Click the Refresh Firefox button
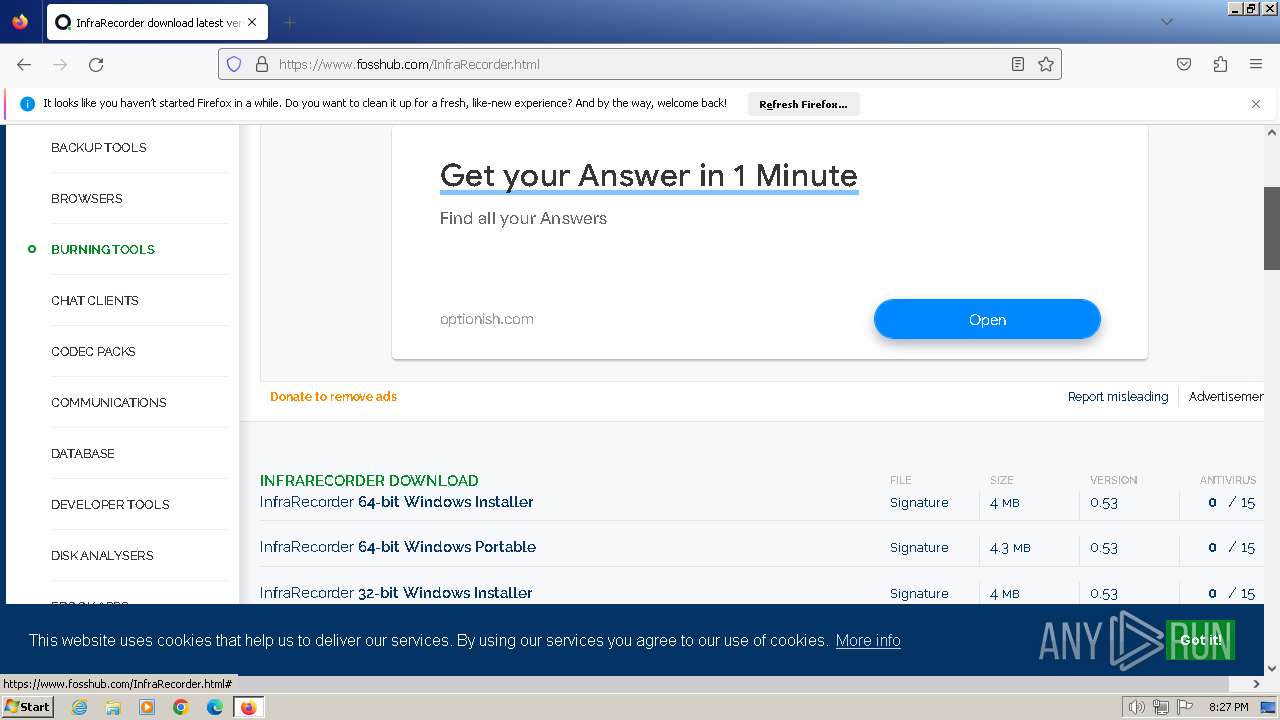Screen dimensions: 1280x720 click(803, 104)
